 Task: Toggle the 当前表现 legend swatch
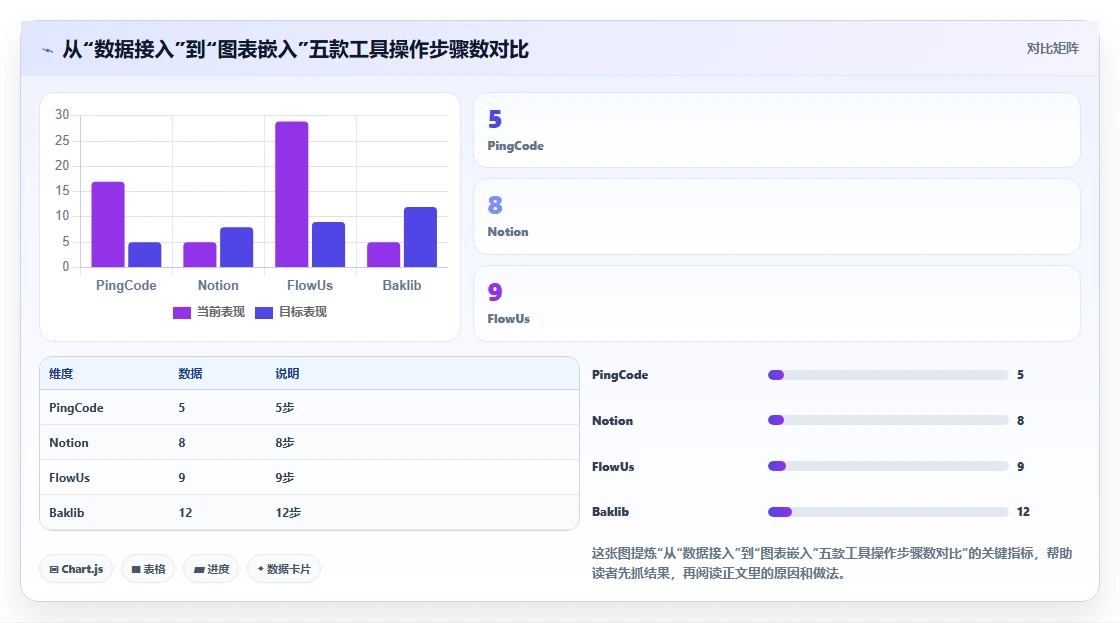tap(181, 312)
